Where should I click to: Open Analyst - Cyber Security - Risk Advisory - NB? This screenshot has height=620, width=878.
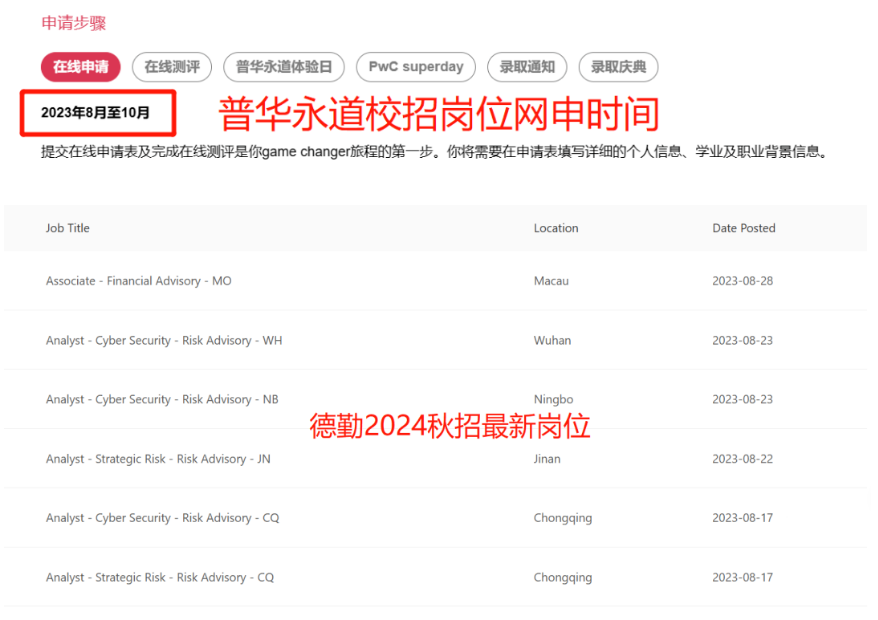pyautogui.click(x=162, y=399)
